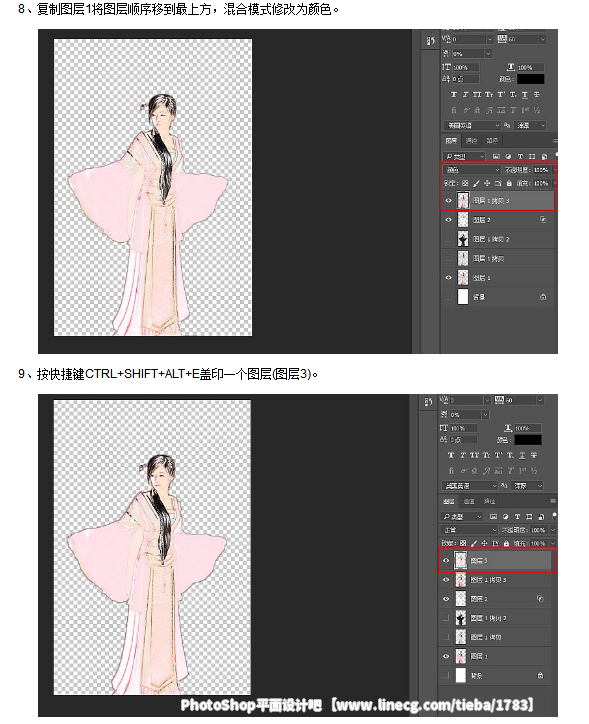
Task: Select 图层 2 layer name in step 8 screenshot
Action: click(x=481, y=220)
